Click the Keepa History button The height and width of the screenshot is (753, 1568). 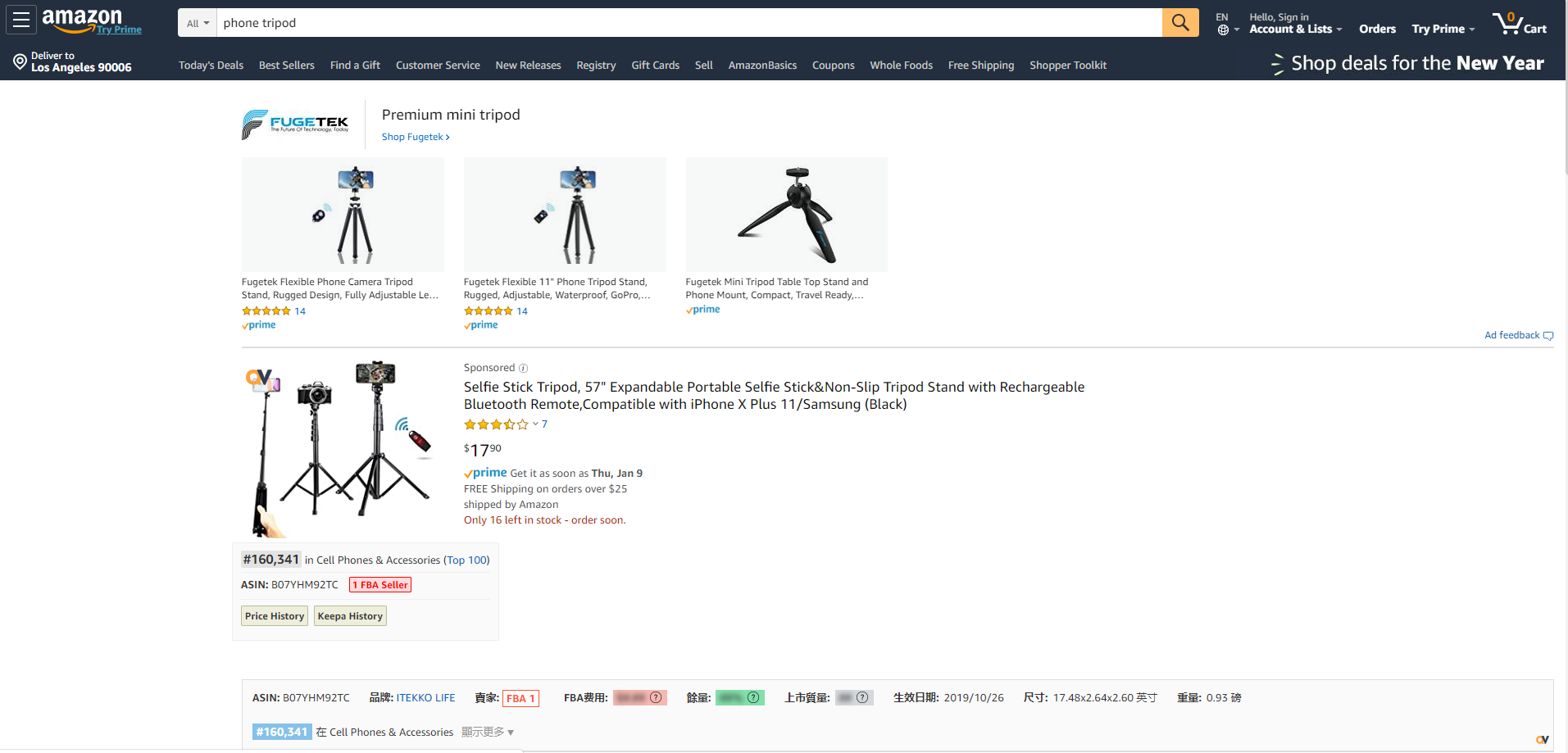pyautogui.click(x=350, y=616)
